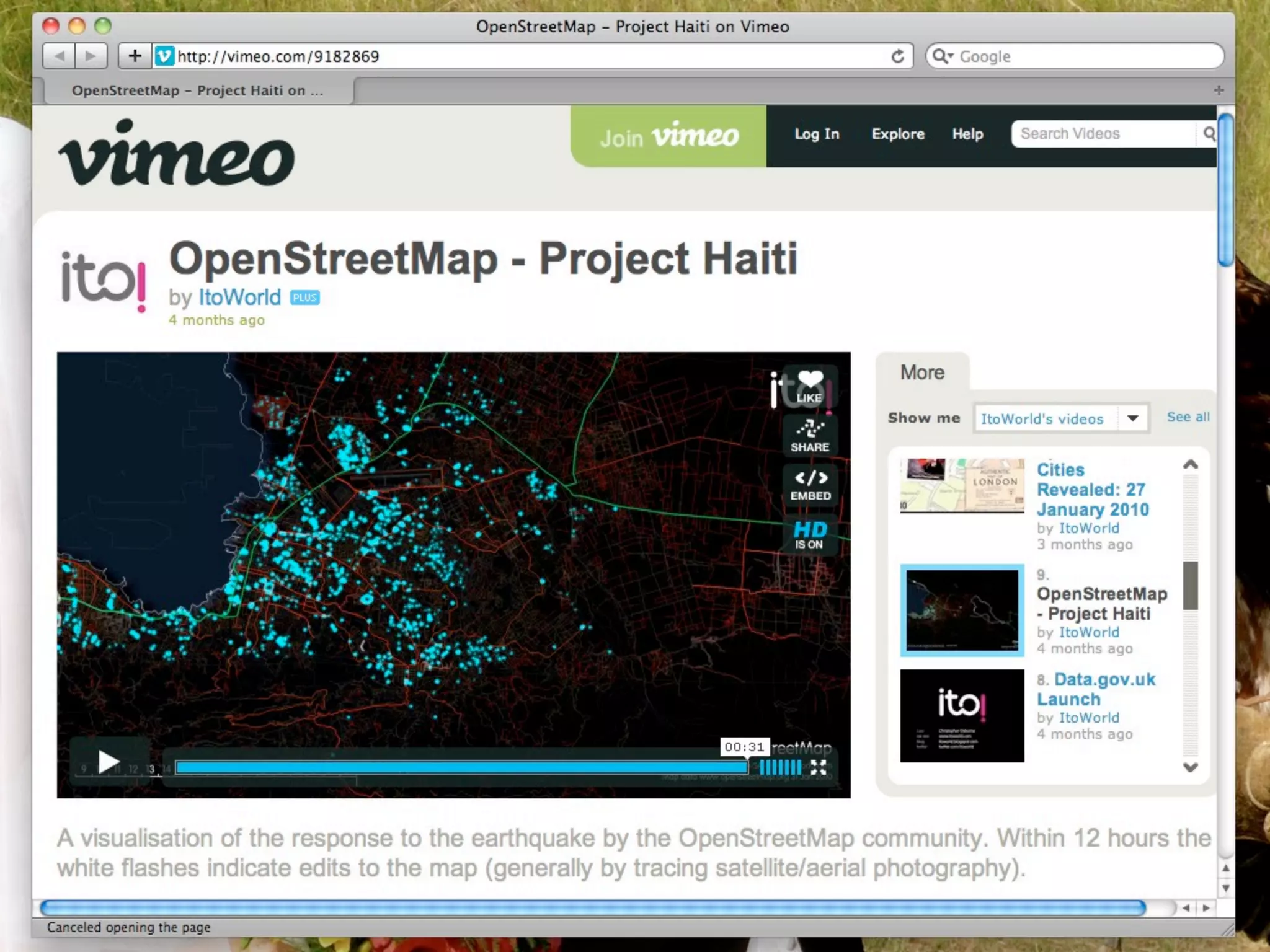Add bookmark with plus button
This screenshot has height=952, width=1270.
coord(135,56)
